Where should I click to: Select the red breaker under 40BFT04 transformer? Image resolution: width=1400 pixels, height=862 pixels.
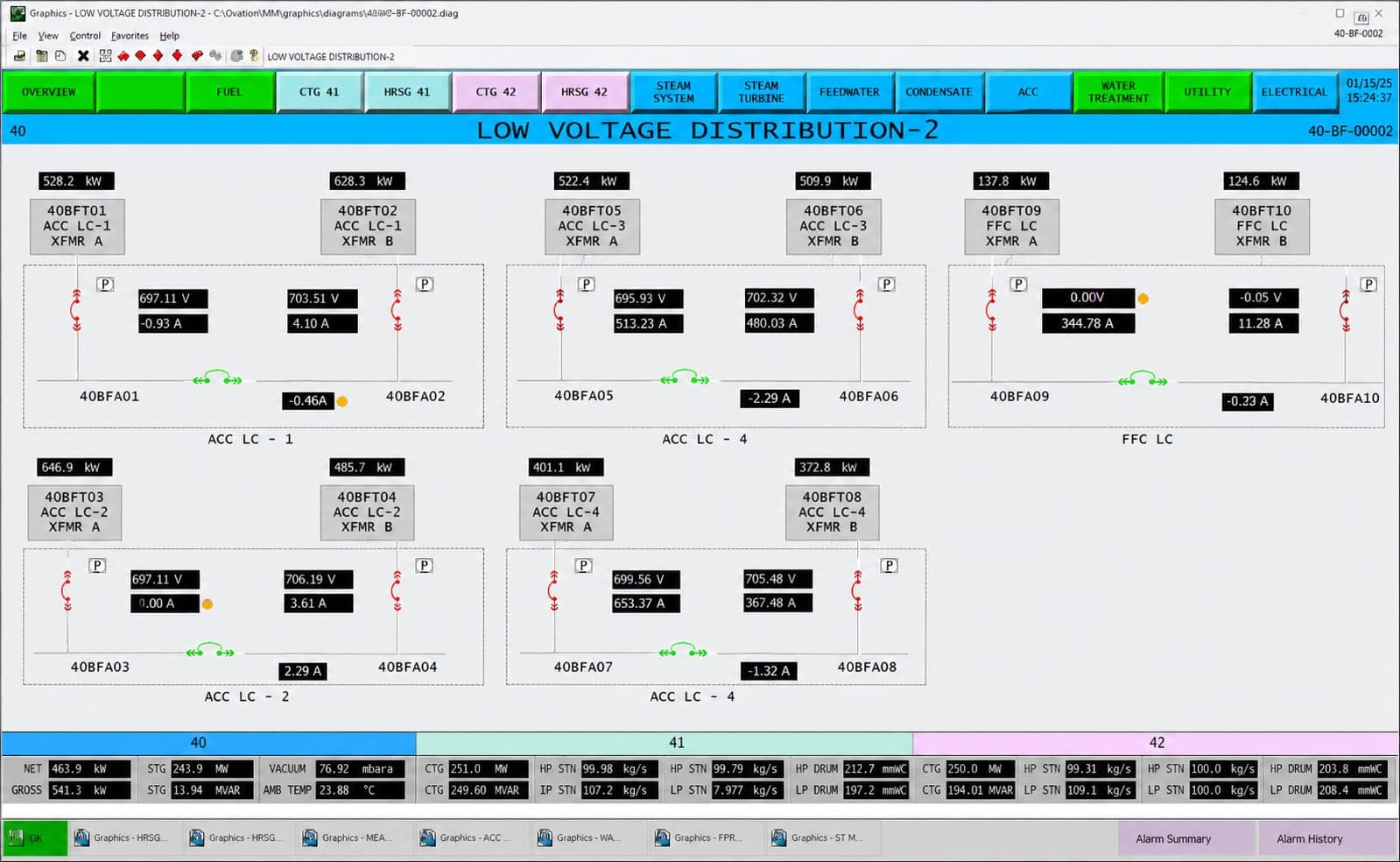tap(397, 590)
